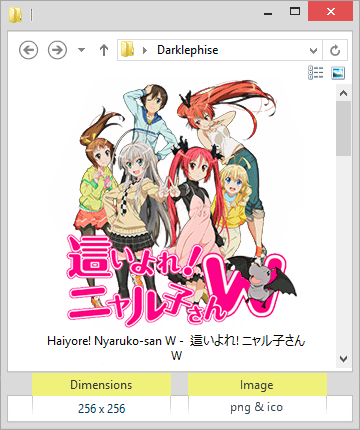Click the Back navigation arrow

point(28,50)
